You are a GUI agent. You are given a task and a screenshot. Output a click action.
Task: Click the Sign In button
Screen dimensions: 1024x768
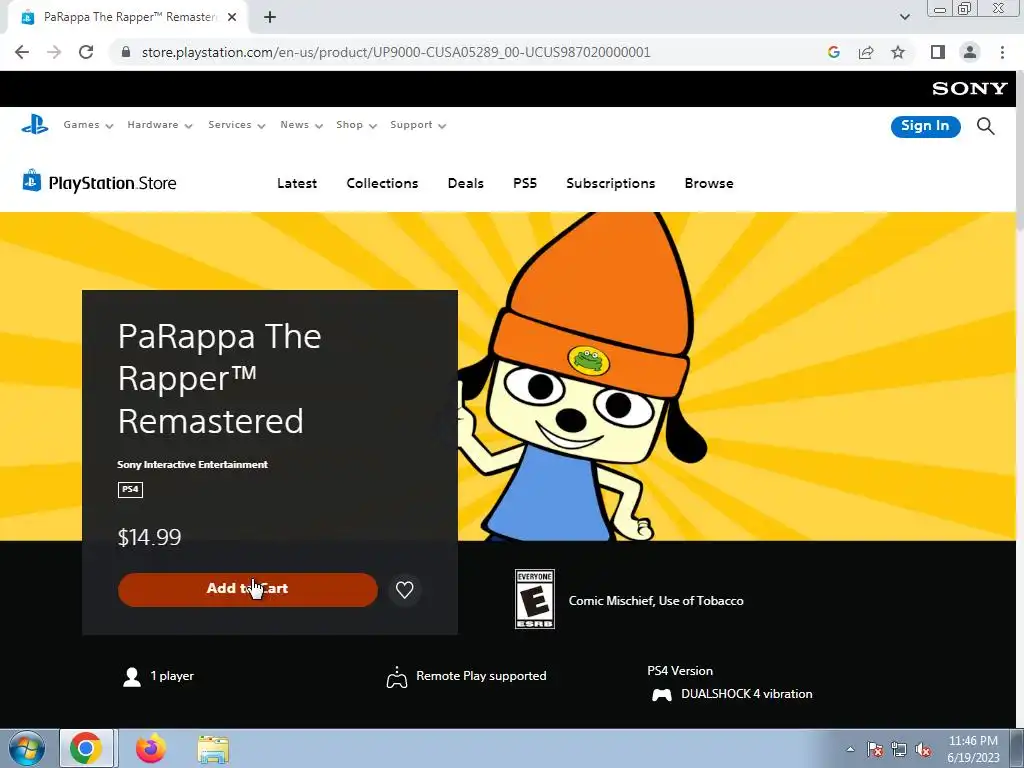925,126
